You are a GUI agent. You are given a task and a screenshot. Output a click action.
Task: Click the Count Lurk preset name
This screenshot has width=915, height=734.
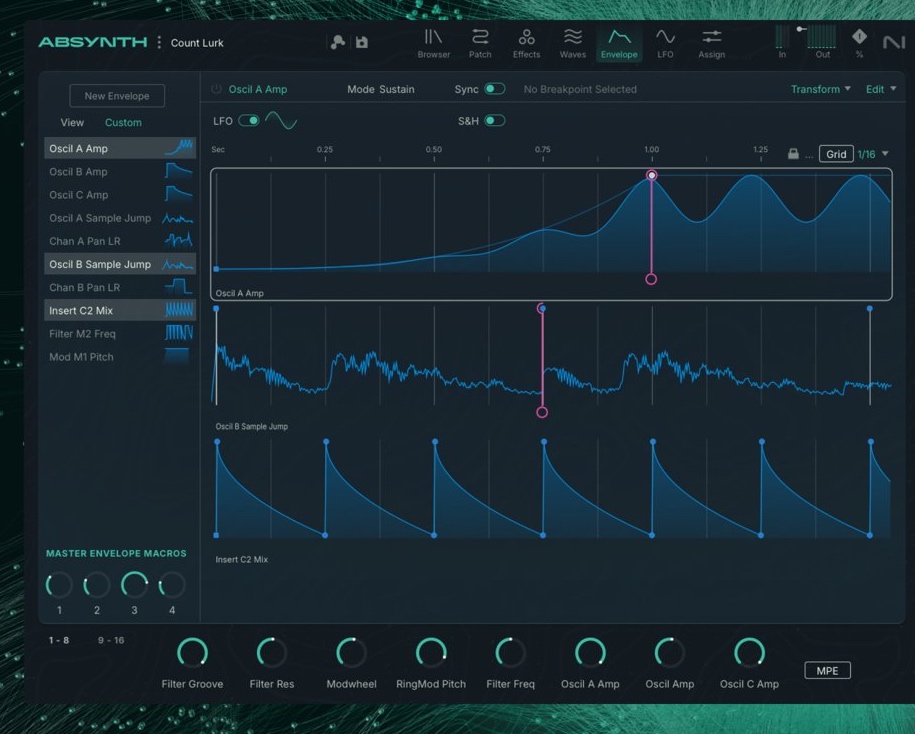click(197, 43)
